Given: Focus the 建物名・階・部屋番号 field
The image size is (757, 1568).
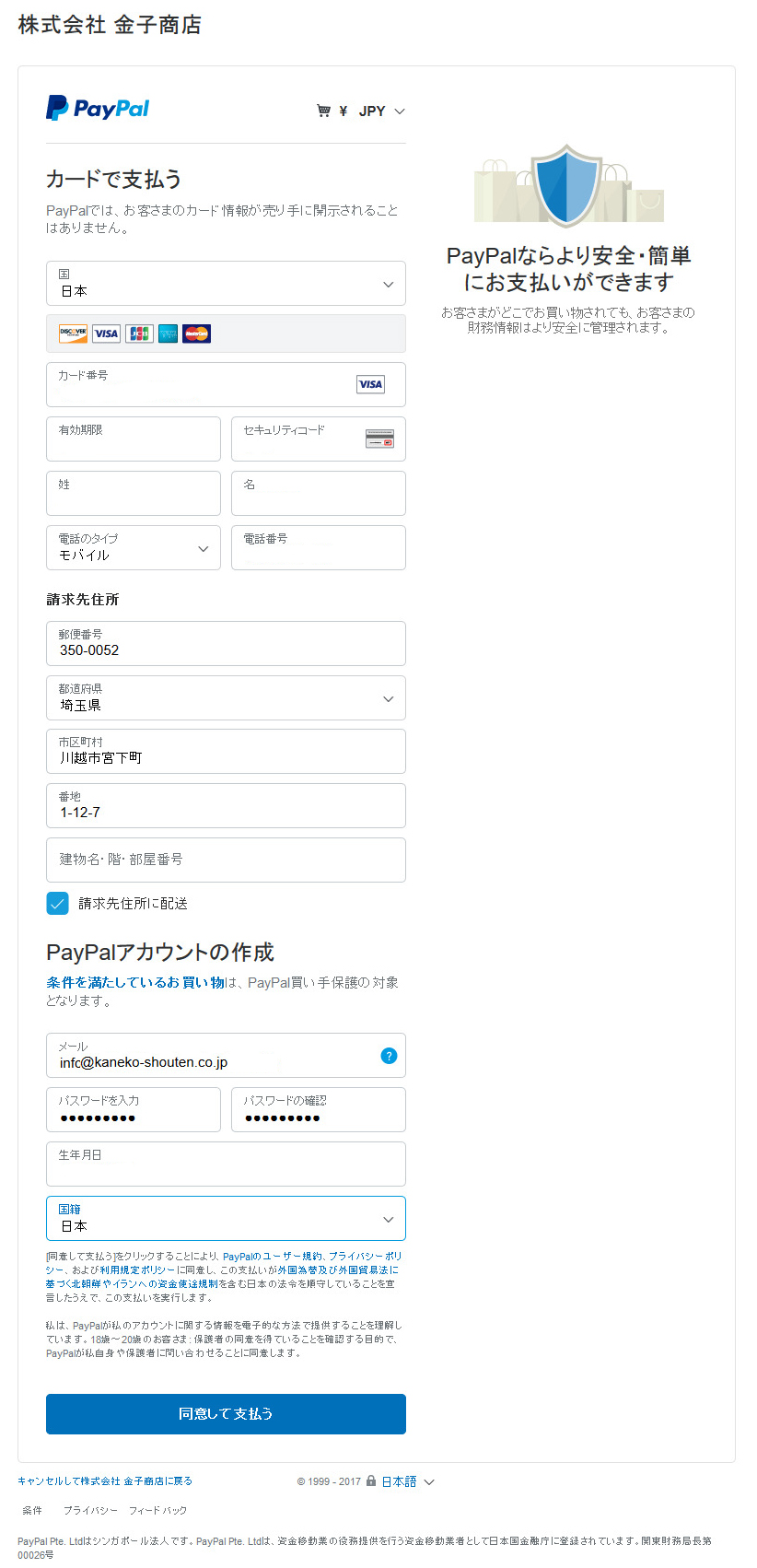Looking at the screenshot, I should coord(226,860).
